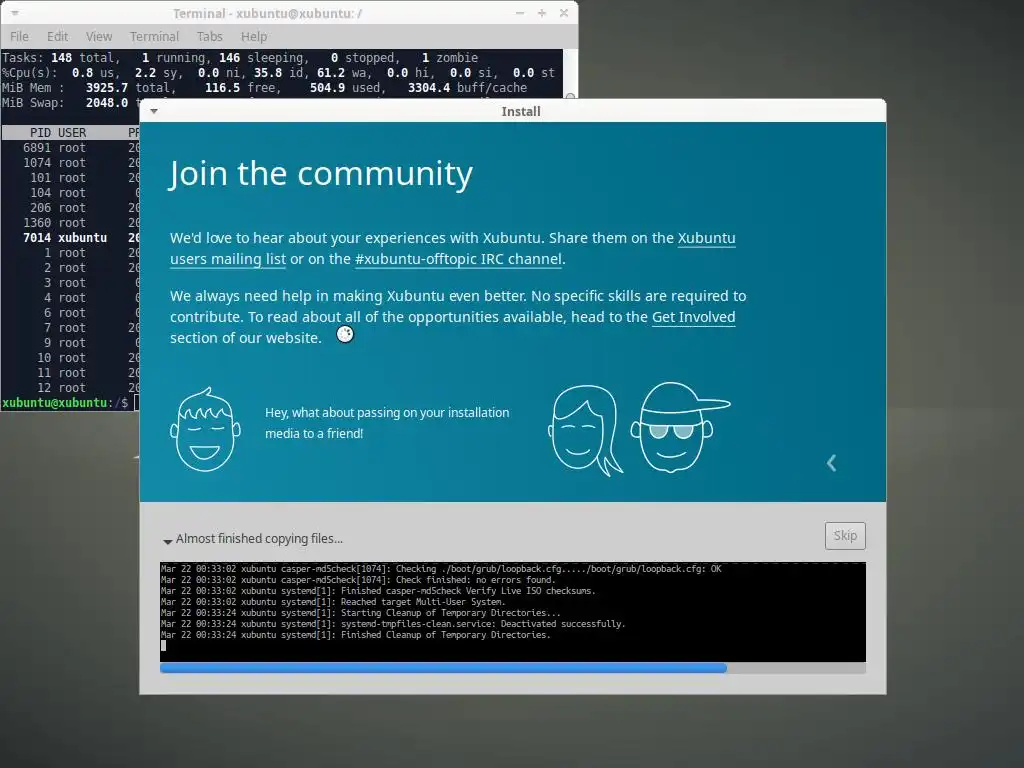
Task: Open the Tabs menu in Terminal
Action: [210, 37]
